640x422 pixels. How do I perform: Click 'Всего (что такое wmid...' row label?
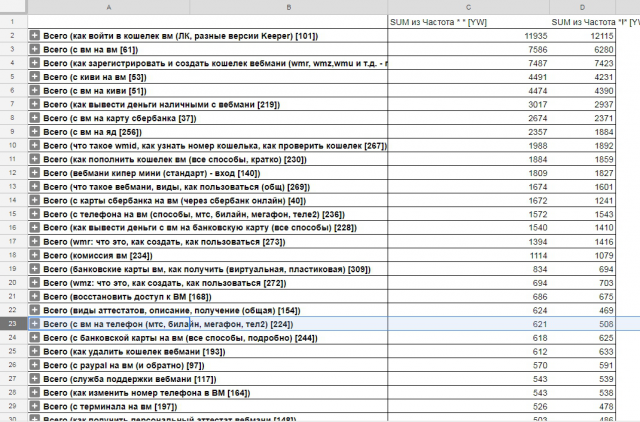click(x=215, y=146)
